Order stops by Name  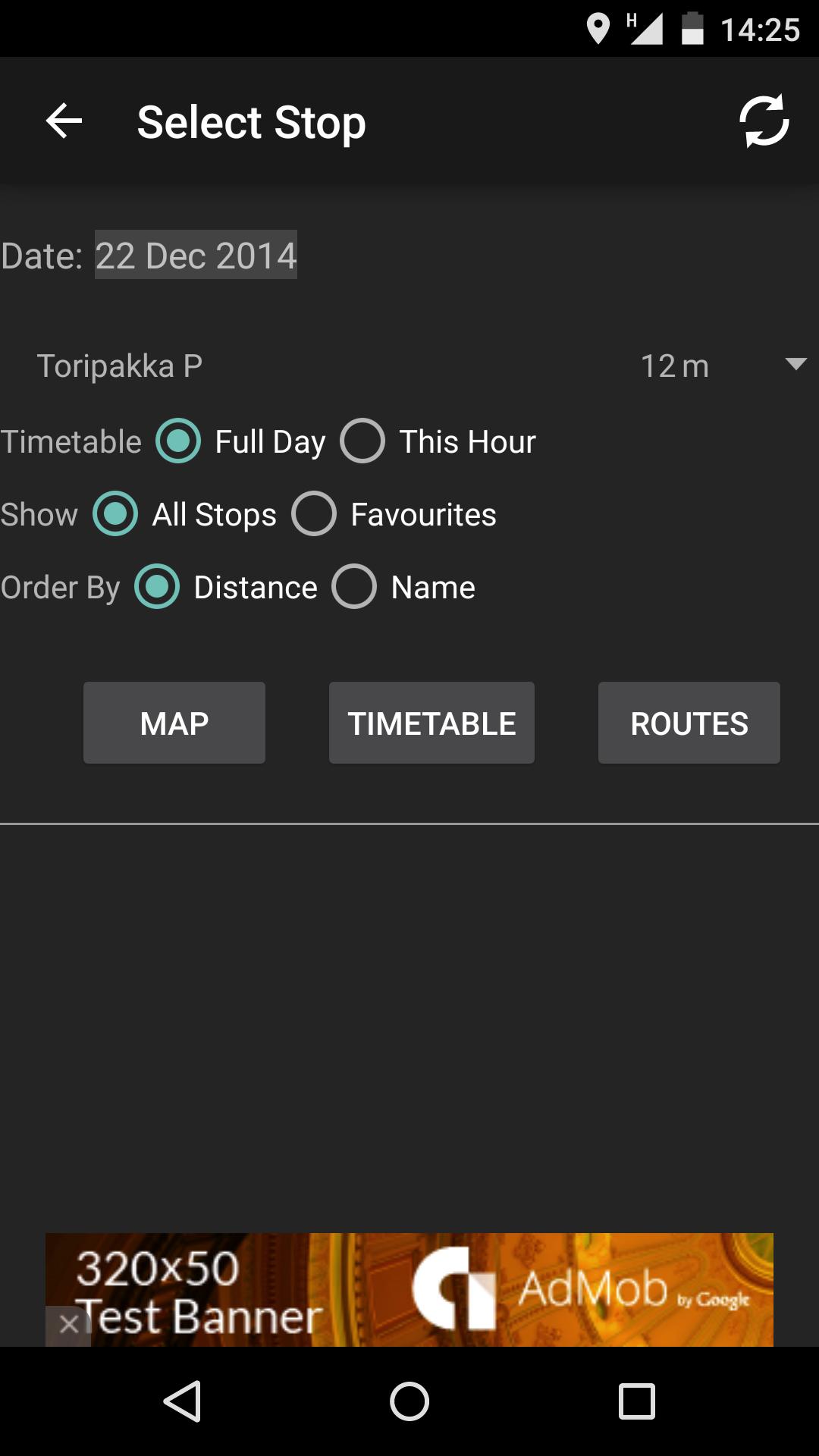point(354,587)
